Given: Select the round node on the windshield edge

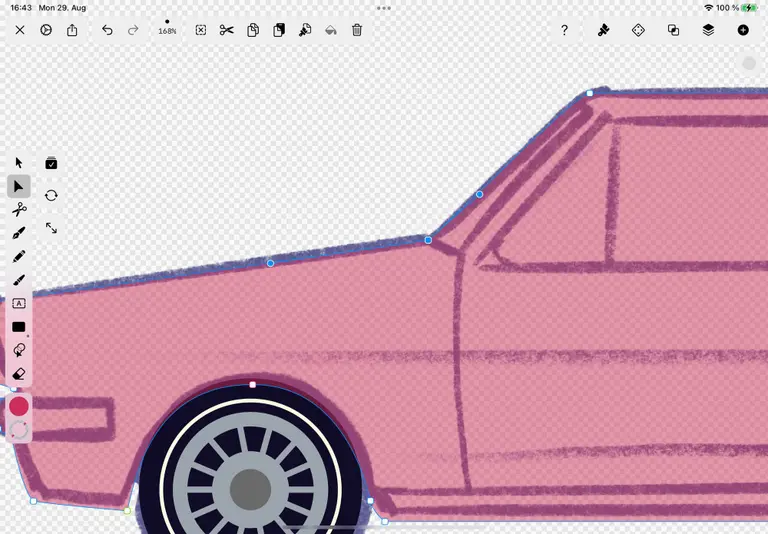Looking at the screenshot, I should click(x=480, y=194).
